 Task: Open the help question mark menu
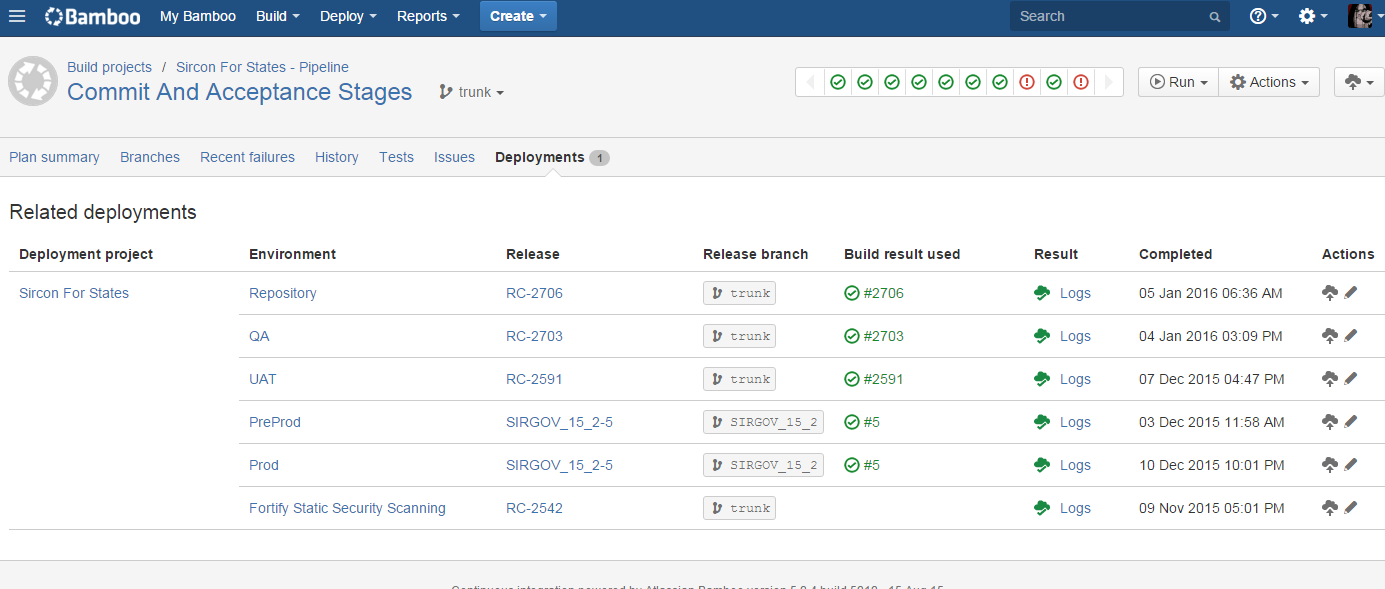click(x=1264, y=16)
